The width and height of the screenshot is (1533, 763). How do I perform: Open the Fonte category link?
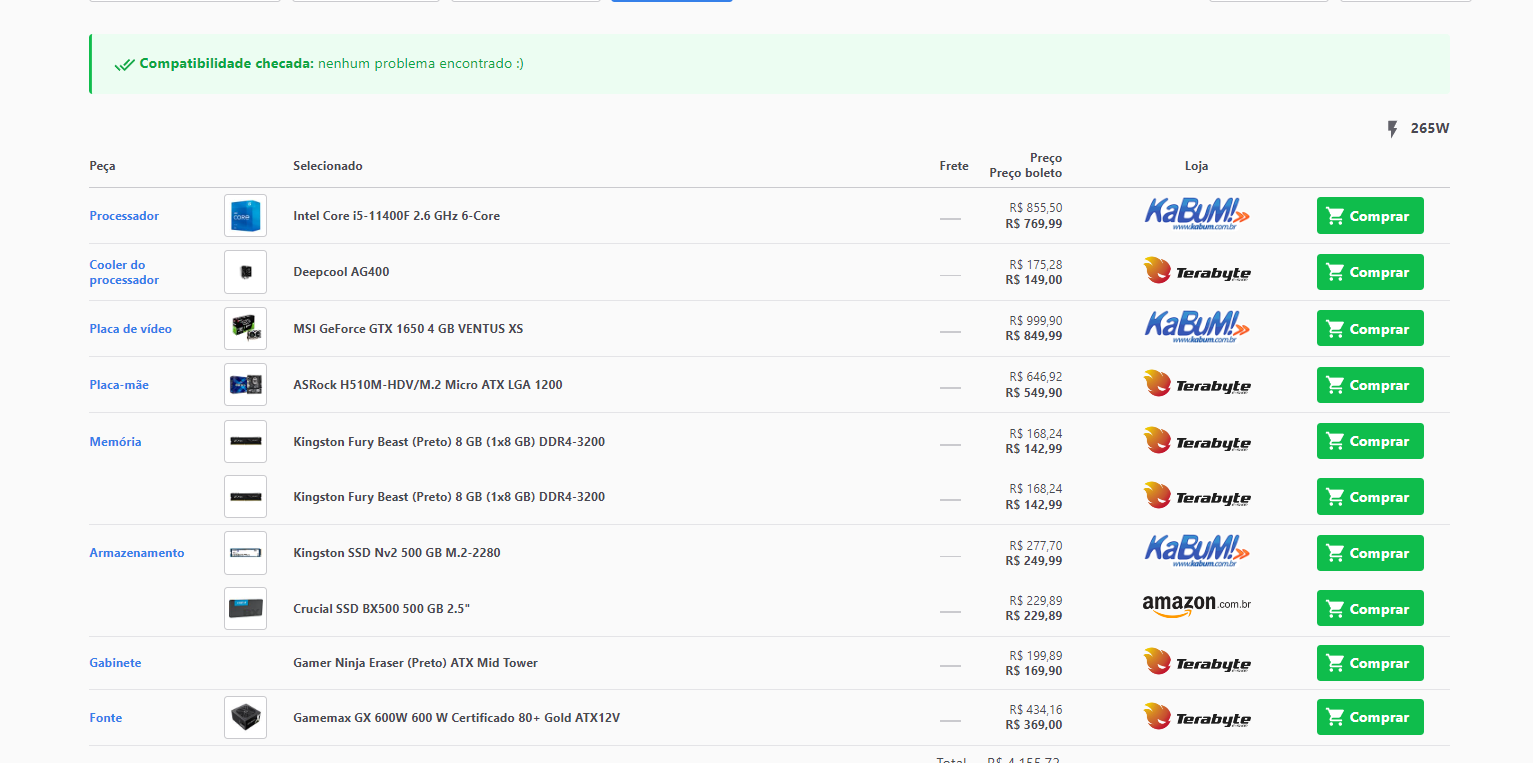(105, 718)
